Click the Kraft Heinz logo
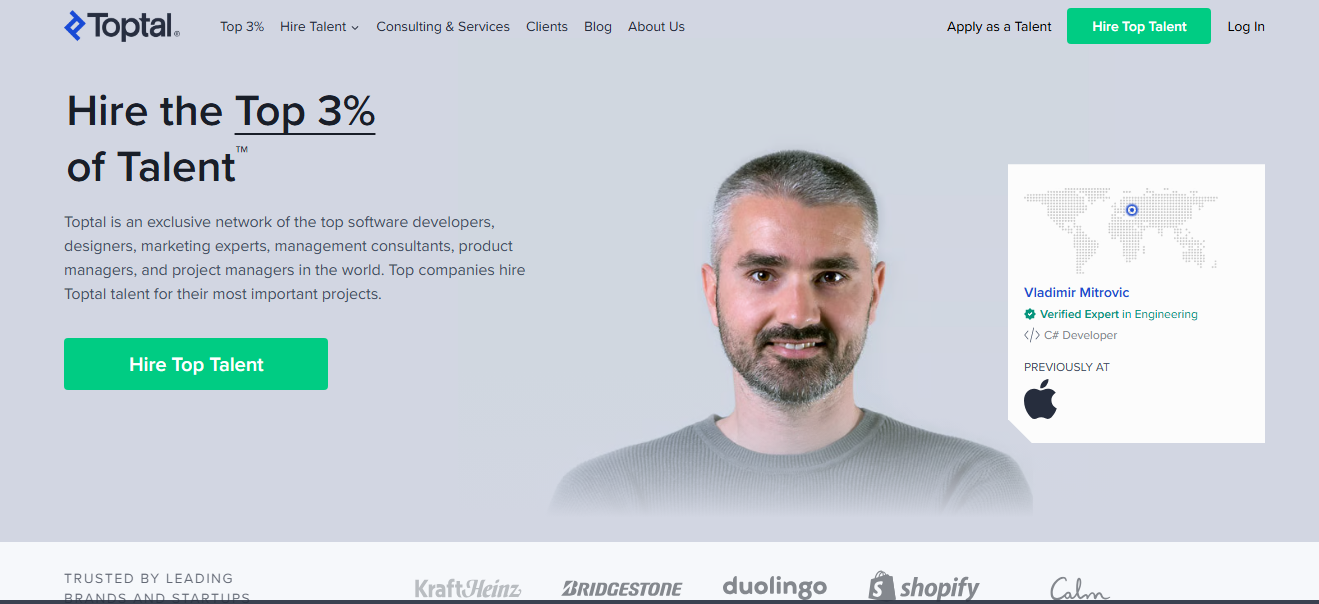Screen dimensions: 1319x604 [x=468, y=588]
